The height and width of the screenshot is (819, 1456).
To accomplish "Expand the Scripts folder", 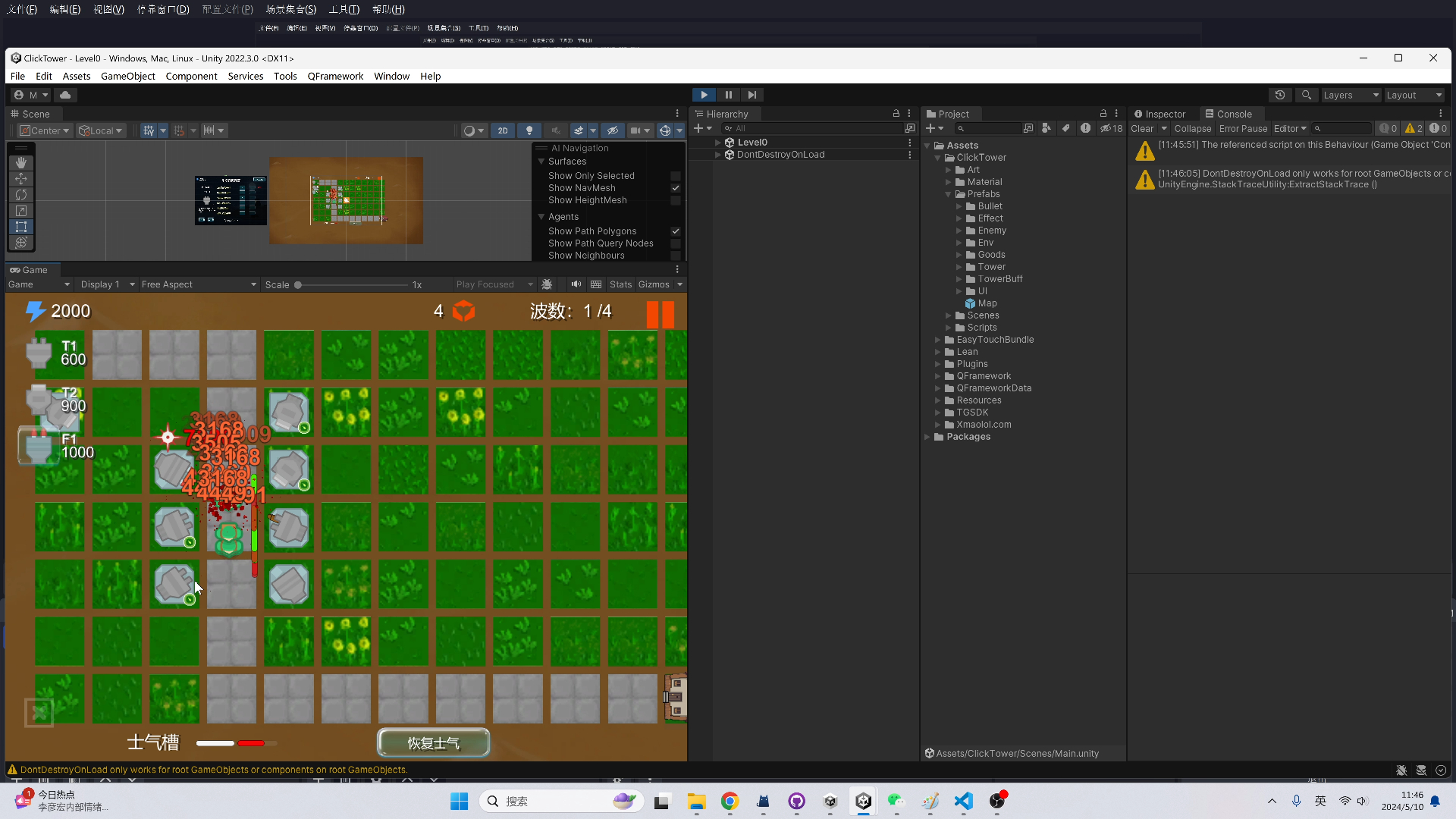I will coord(949,328).
